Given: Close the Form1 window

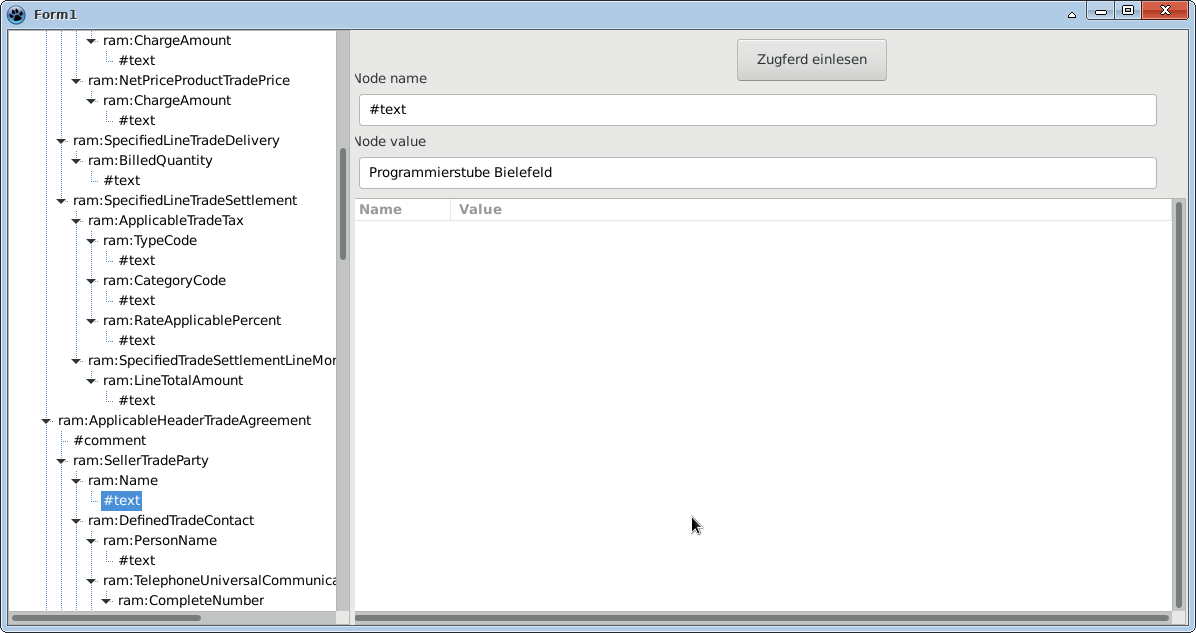Looking at the screenshot, I should (1165, 11).
